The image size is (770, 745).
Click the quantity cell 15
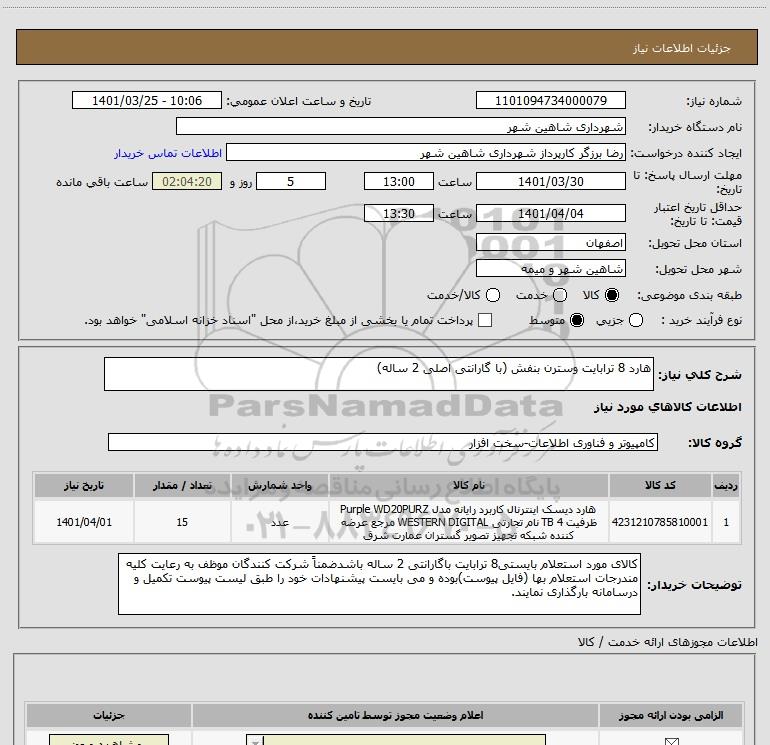[182, 522]
